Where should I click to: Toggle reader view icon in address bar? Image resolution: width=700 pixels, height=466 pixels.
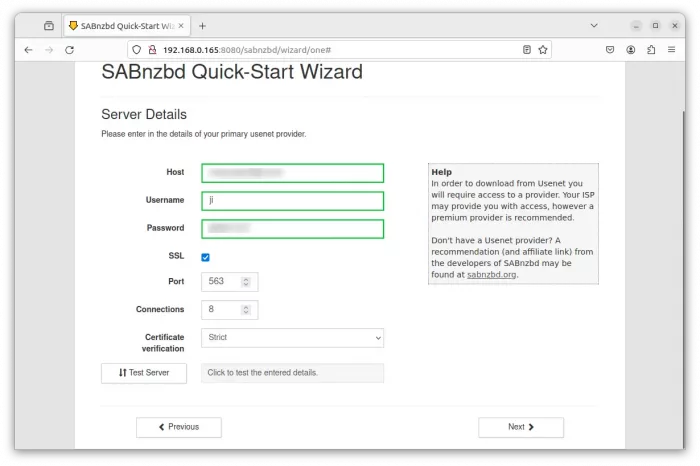[x=527, y=49]
